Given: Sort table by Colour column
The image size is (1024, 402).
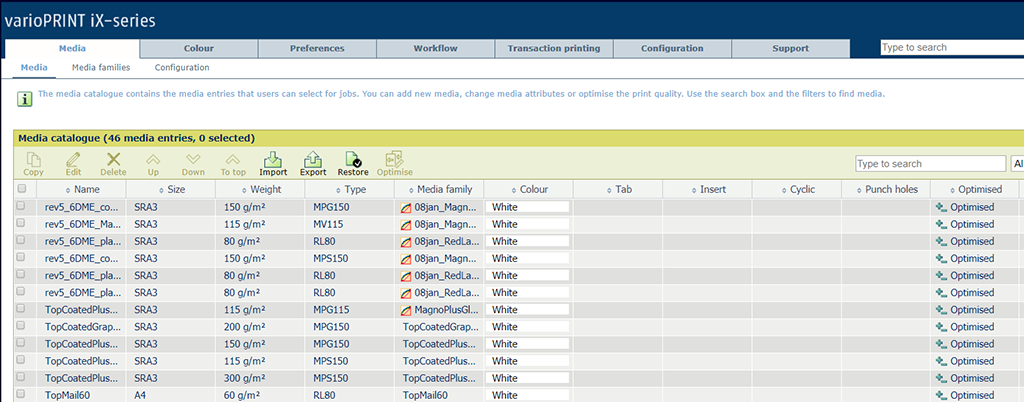Looking at the screenshot, I should (529, 189).
